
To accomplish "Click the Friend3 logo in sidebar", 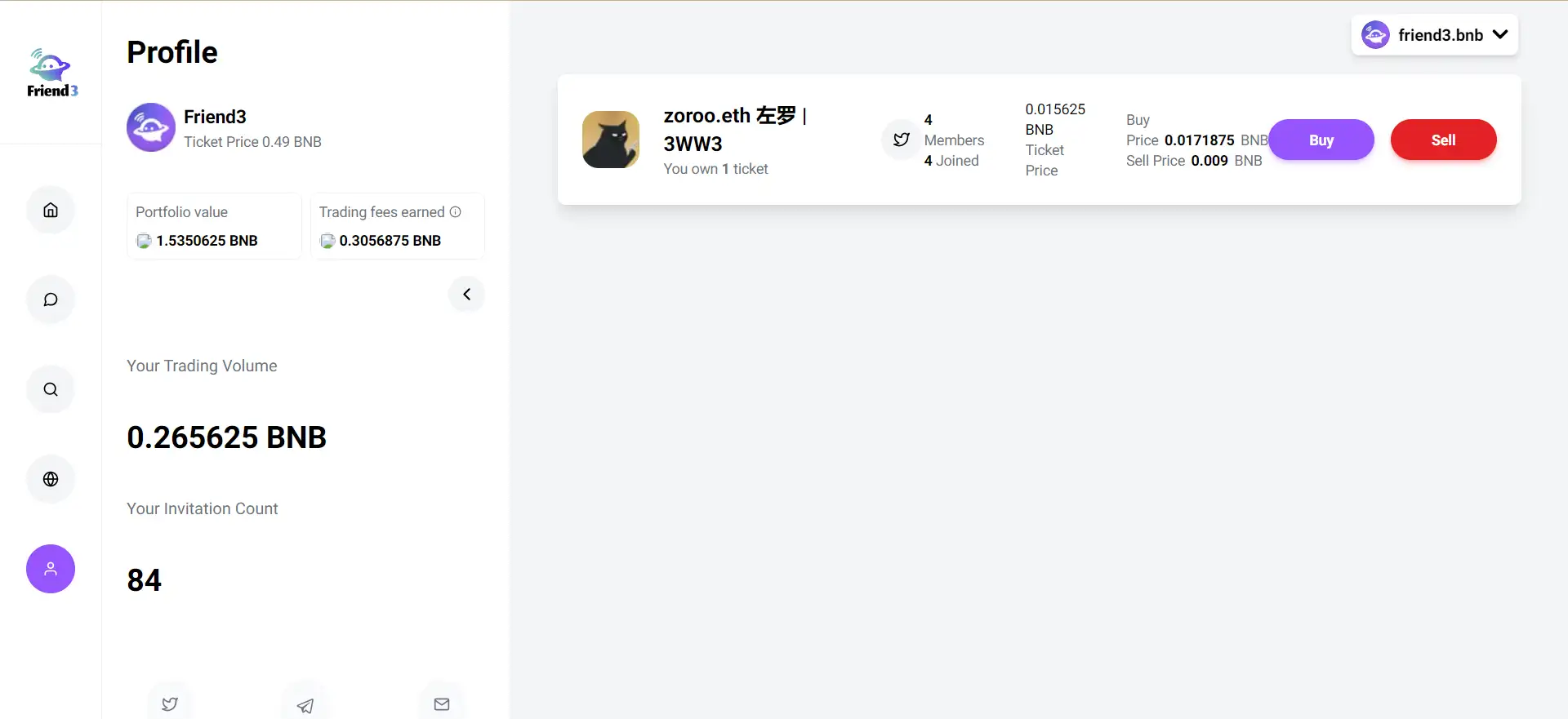I will point(51,73).
